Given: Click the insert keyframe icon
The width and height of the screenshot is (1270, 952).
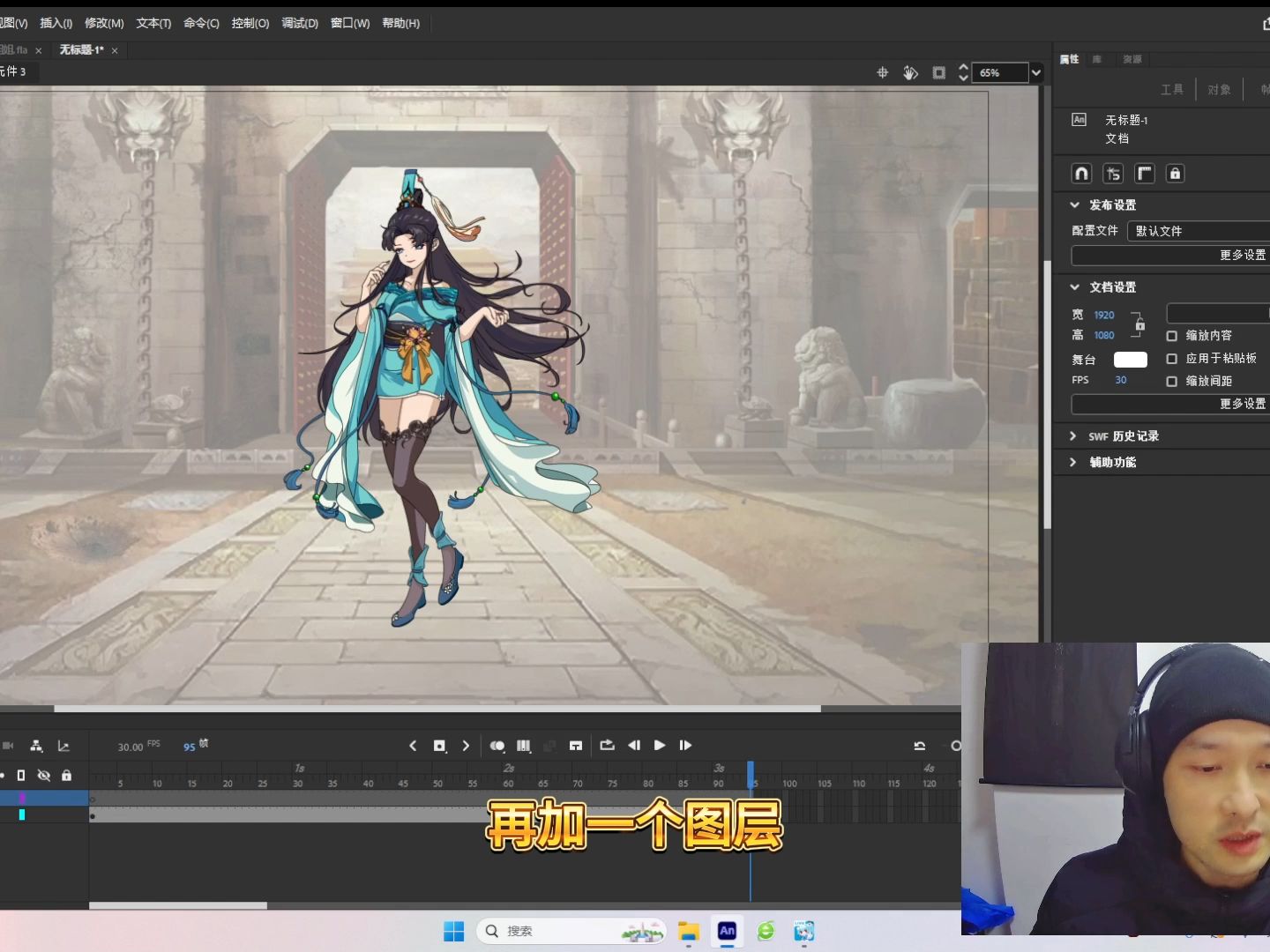Looking at the screenshot, I should point(439,746).
